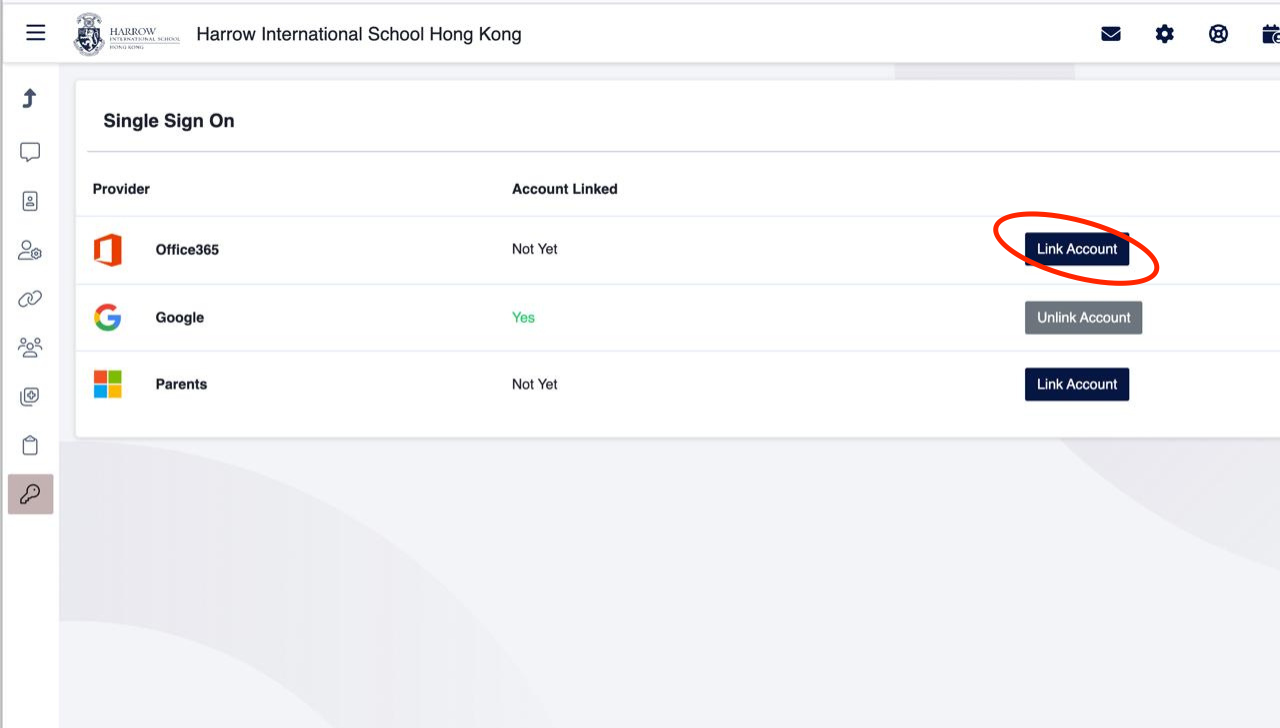This screenshot has height=728, width=1280.
Task: Click the Account Linked column header
Action: [565, 189]
